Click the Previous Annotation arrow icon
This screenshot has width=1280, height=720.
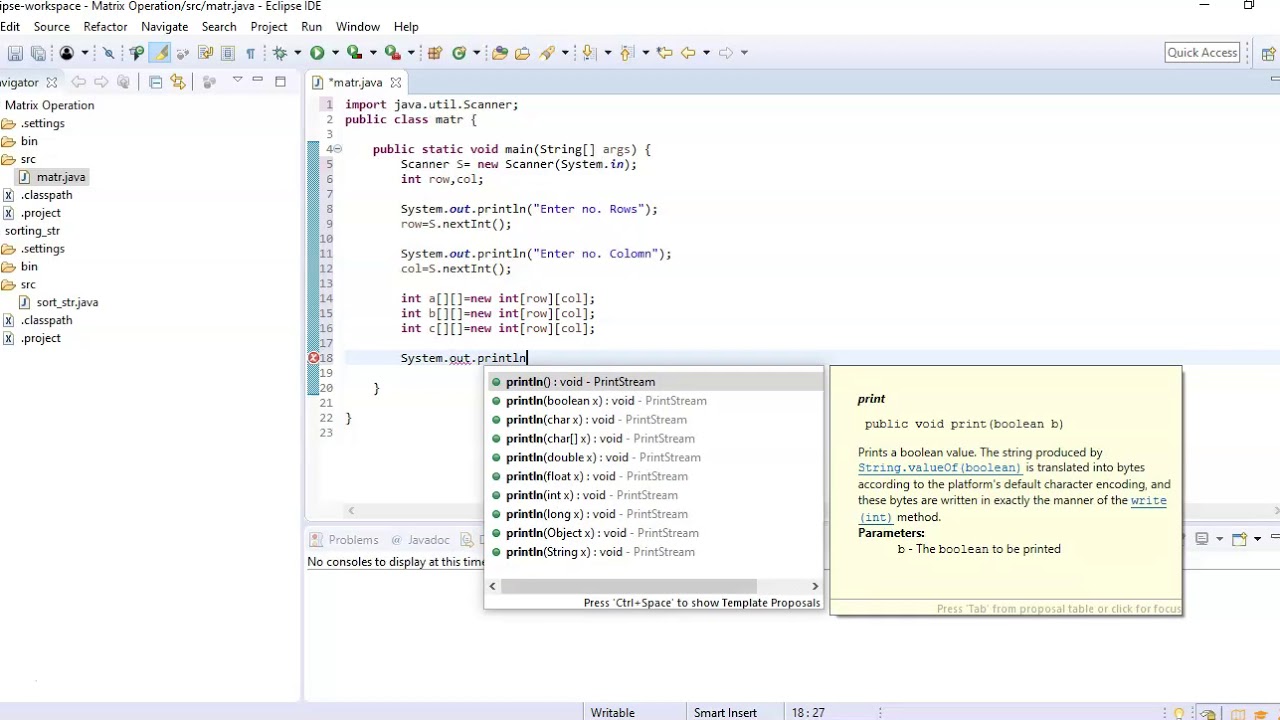[627, 53]
